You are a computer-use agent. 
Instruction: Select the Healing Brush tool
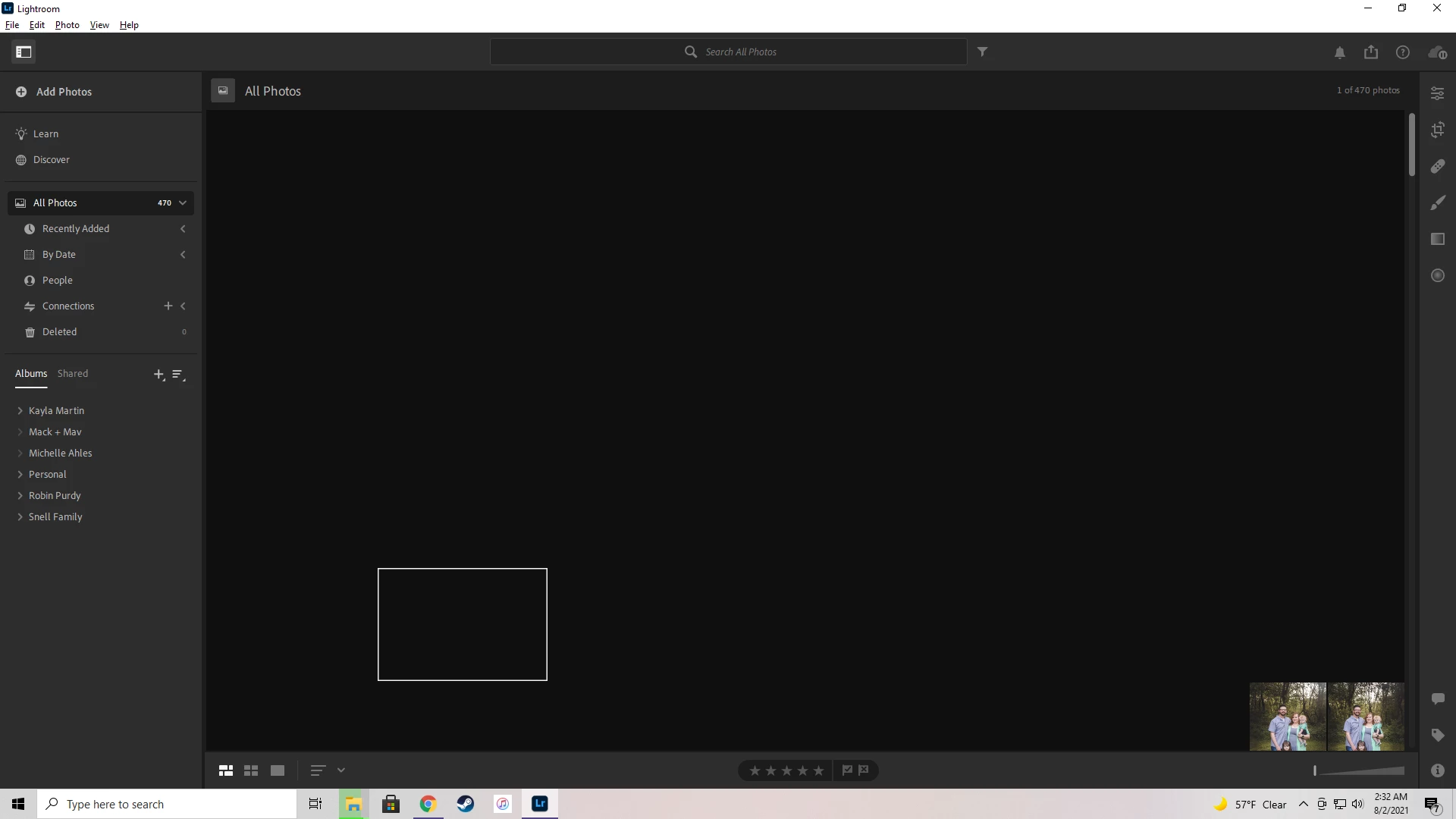(1437, 166)
